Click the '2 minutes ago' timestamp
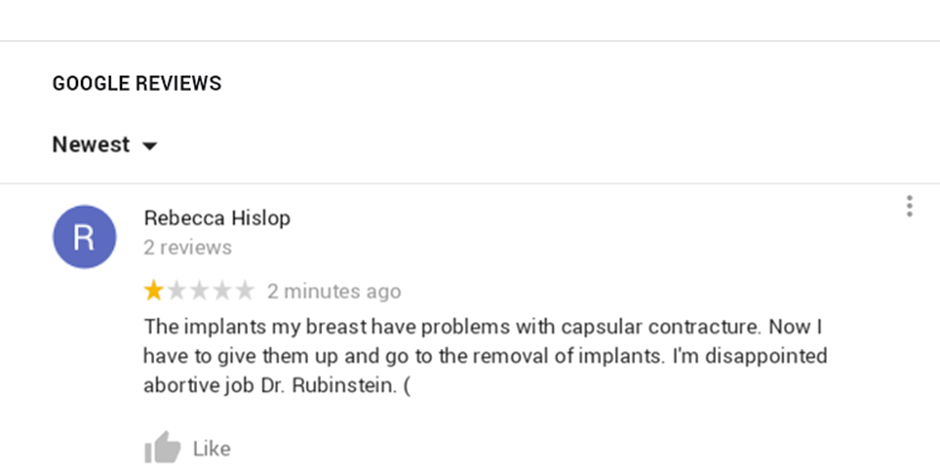 tap(334, 291)
